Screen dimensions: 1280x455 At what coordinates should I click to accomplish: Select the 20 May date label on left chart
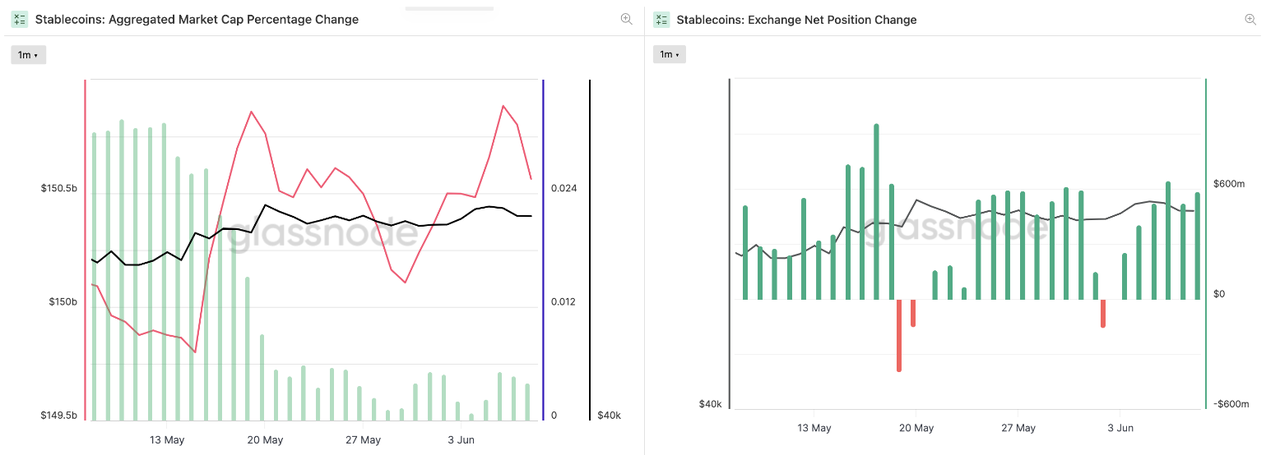tap(265, 440)
